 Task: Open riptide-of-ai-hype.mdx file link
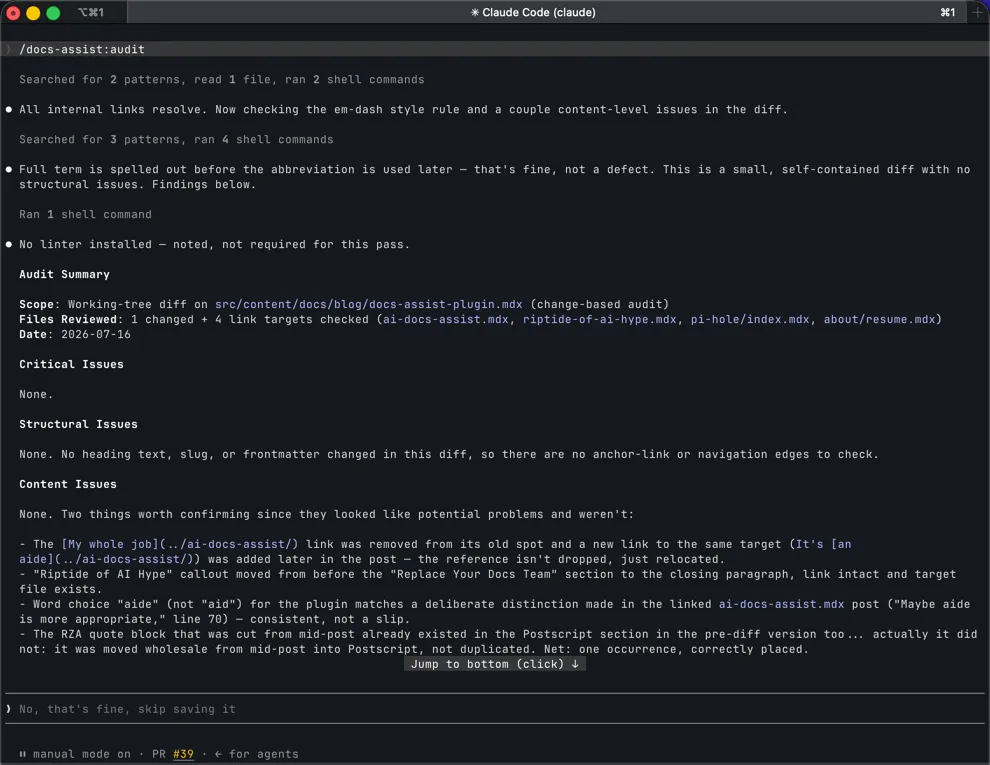(x=599, y=319)
